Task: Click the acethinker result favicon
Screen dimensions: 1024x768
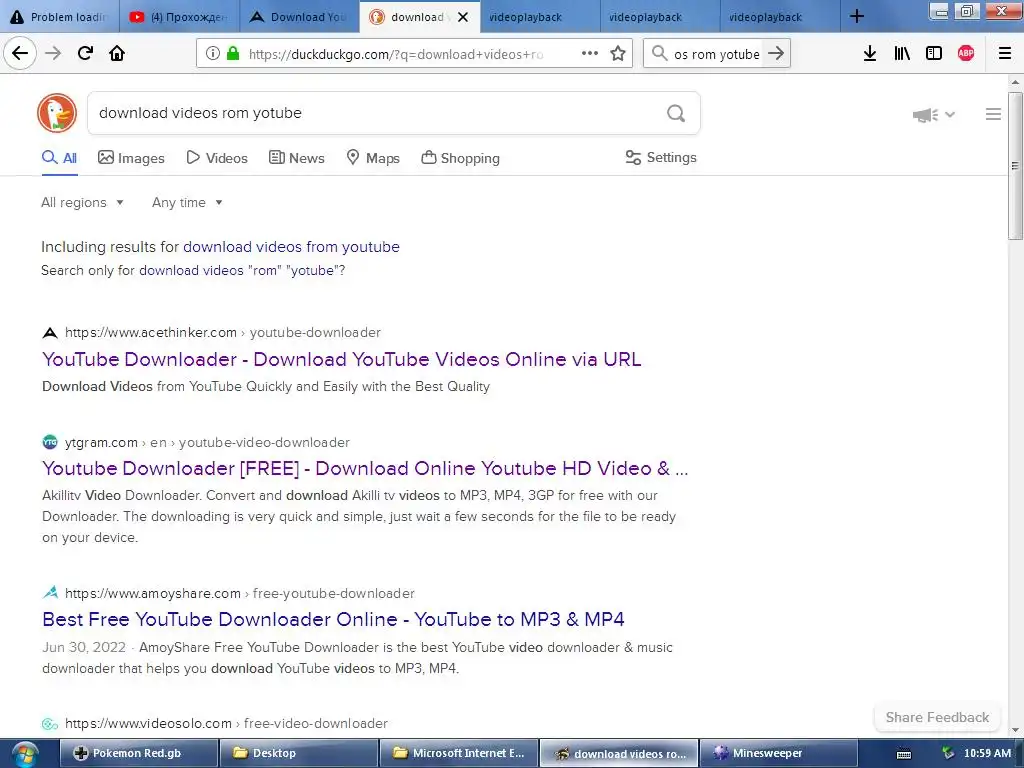Action: tap(50, 333)
